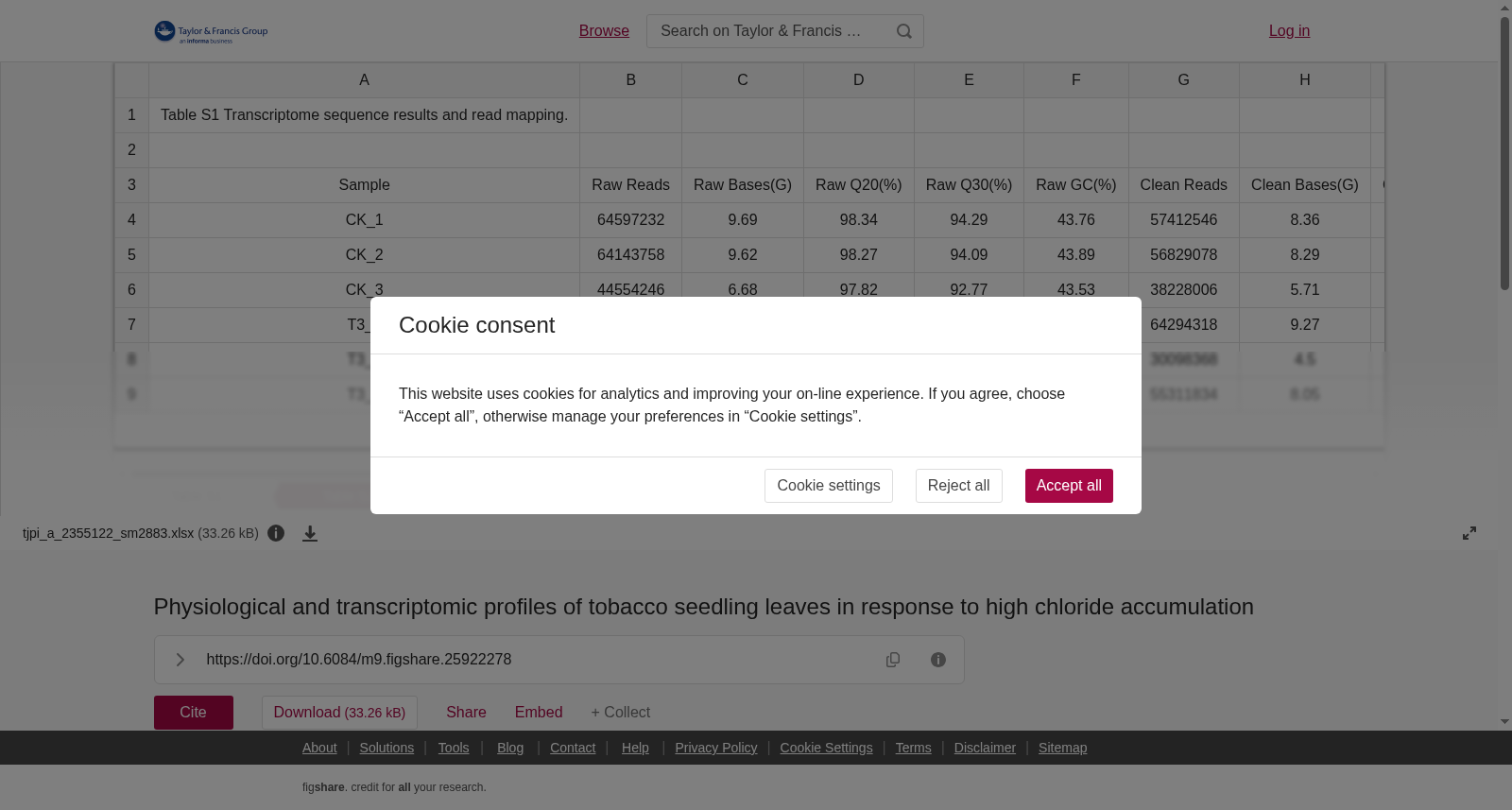Open Blog footer link
This screenshot has height=810, width=1512.
click(x=510, y=748)
